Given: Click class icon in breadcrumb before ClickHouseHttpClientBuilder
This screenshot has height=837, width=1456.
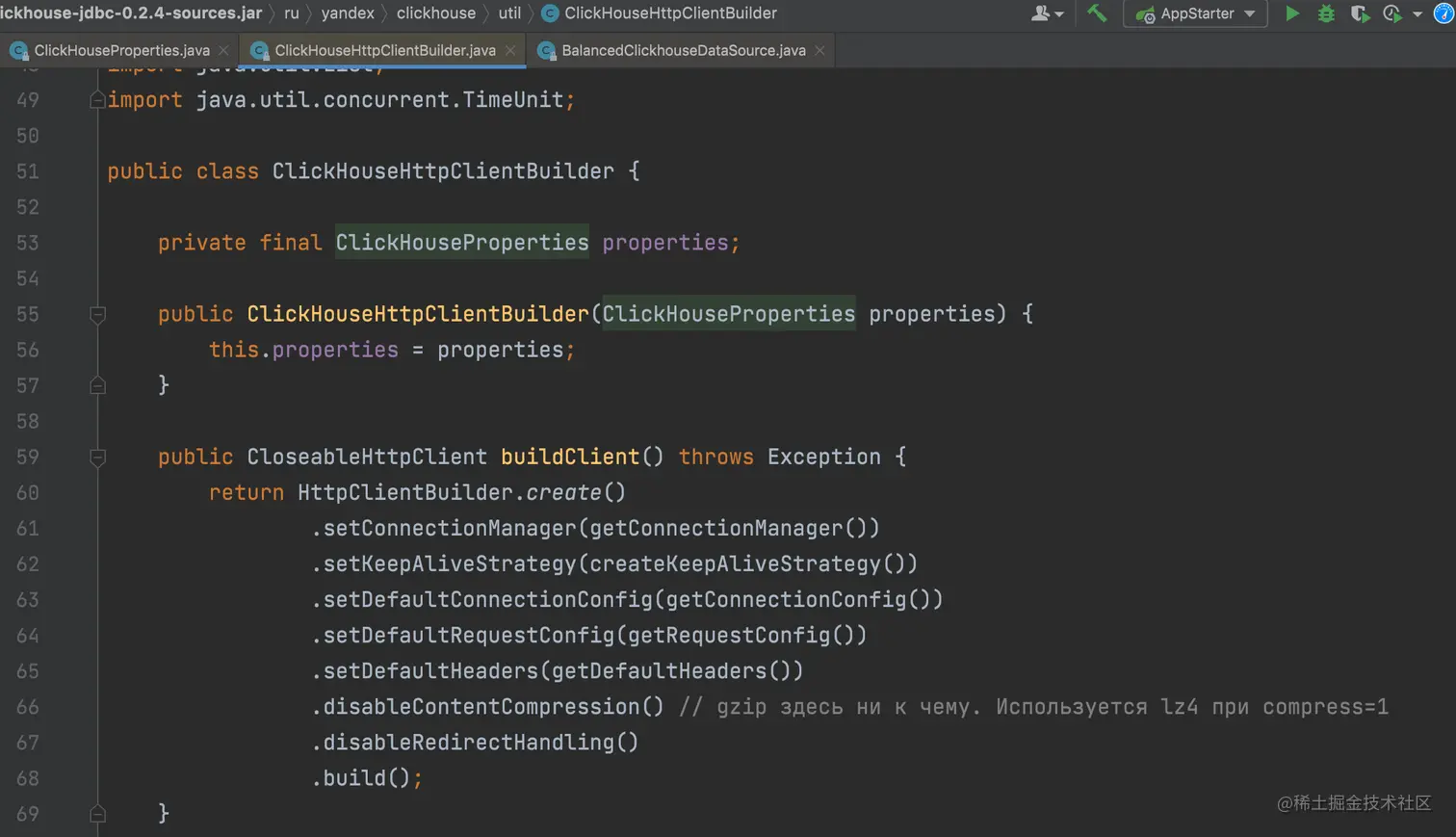Looking at the screenshot, I should [550, 13].
